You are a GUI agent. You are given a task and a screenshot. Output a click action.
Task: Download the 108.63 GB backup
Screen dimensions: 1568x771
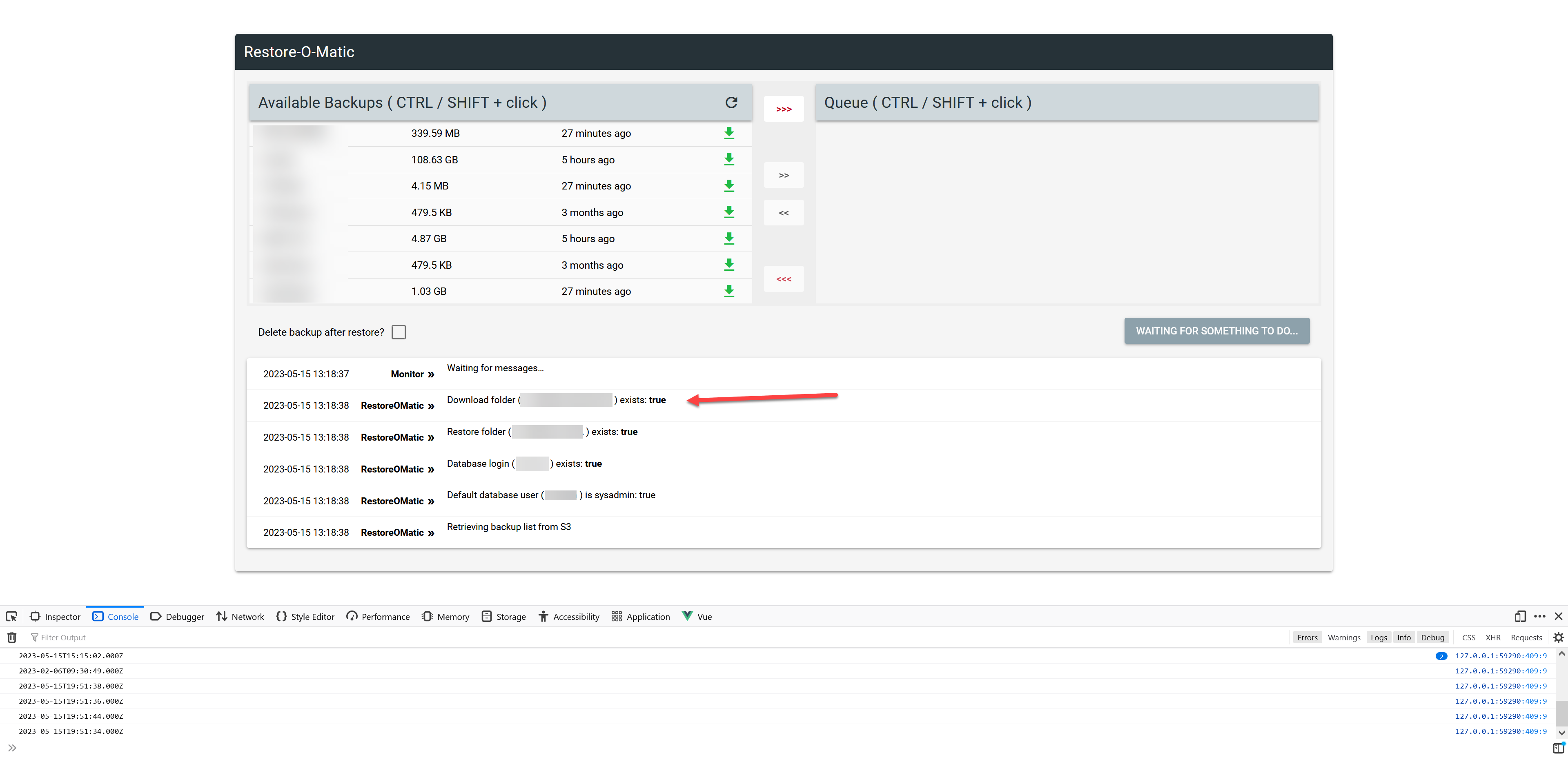tap(728, 159)
